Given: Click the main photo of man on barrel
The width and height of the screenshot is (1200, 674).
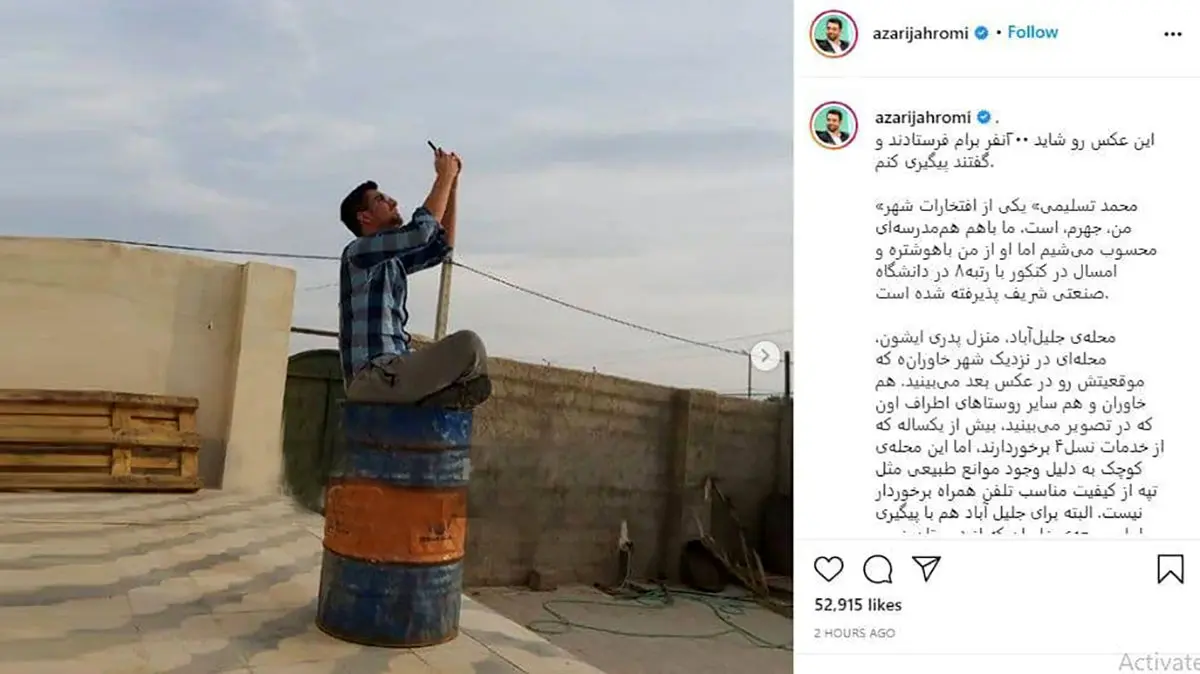Looking at the screenshot, I should [396, 337].
